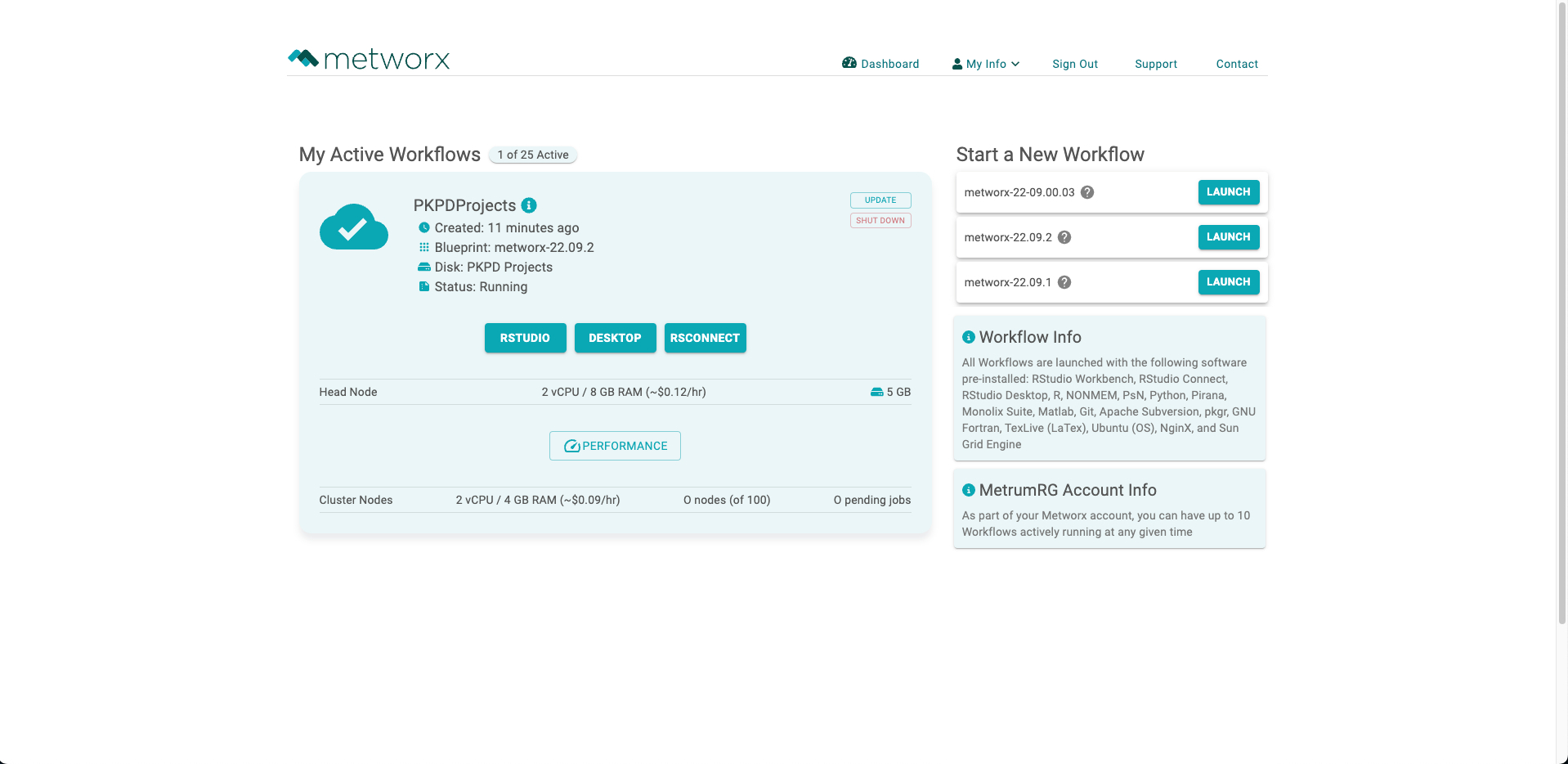The width and height of the screenshot is (1568, 764).
Task: Click the 'Head Node' label
Action: pos(348,392)
